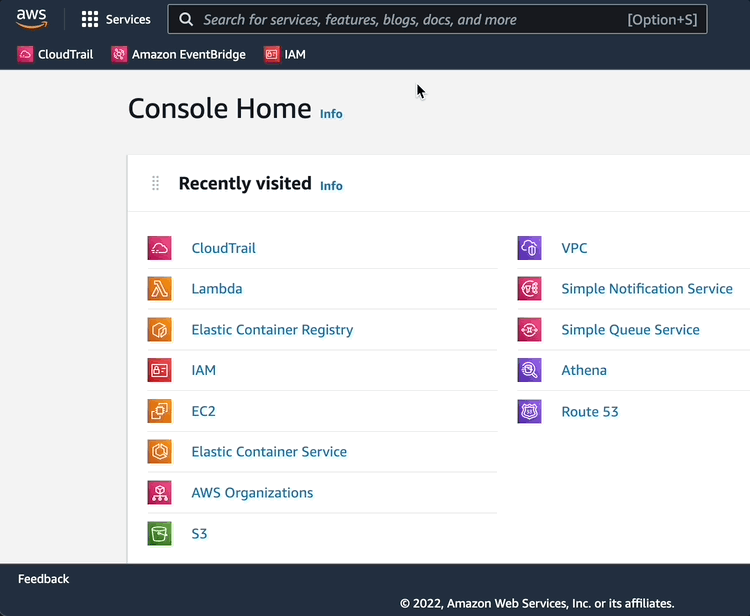Click Info link beside Console Home
Screen dimensions: 750x616
pos(331,114)
